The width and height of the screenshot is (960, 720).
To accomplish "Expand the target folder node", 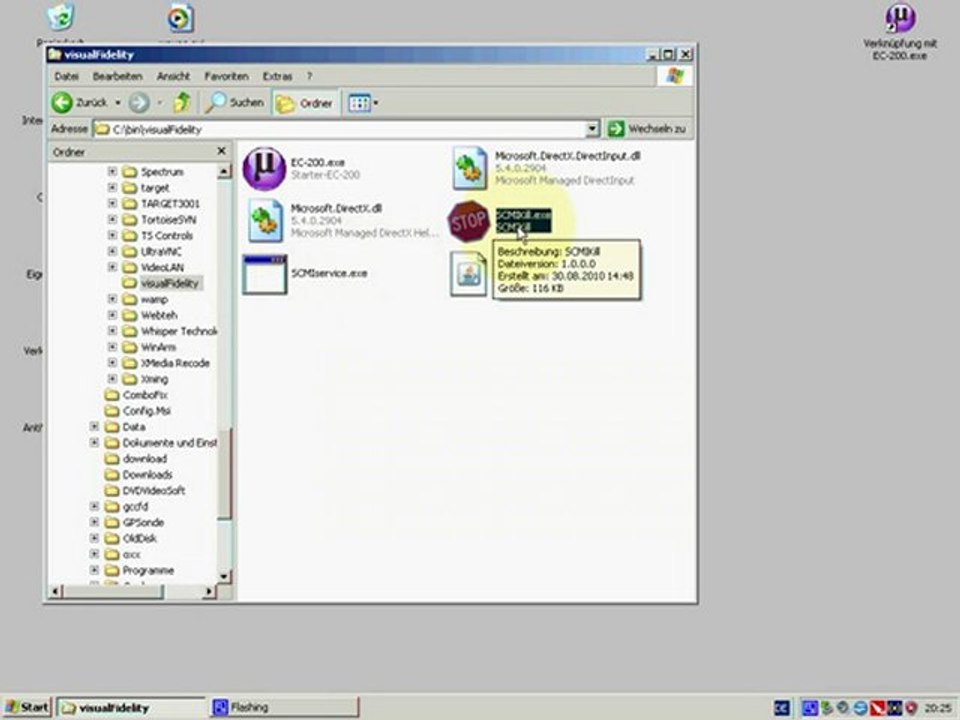I will (x=112, y=187).
